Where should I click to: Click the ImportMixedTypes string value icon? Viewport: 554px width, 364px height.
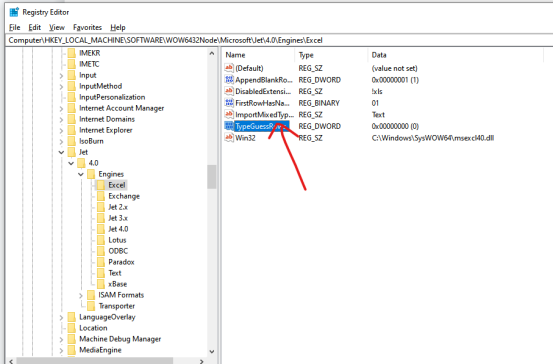(x=229, y=115)
